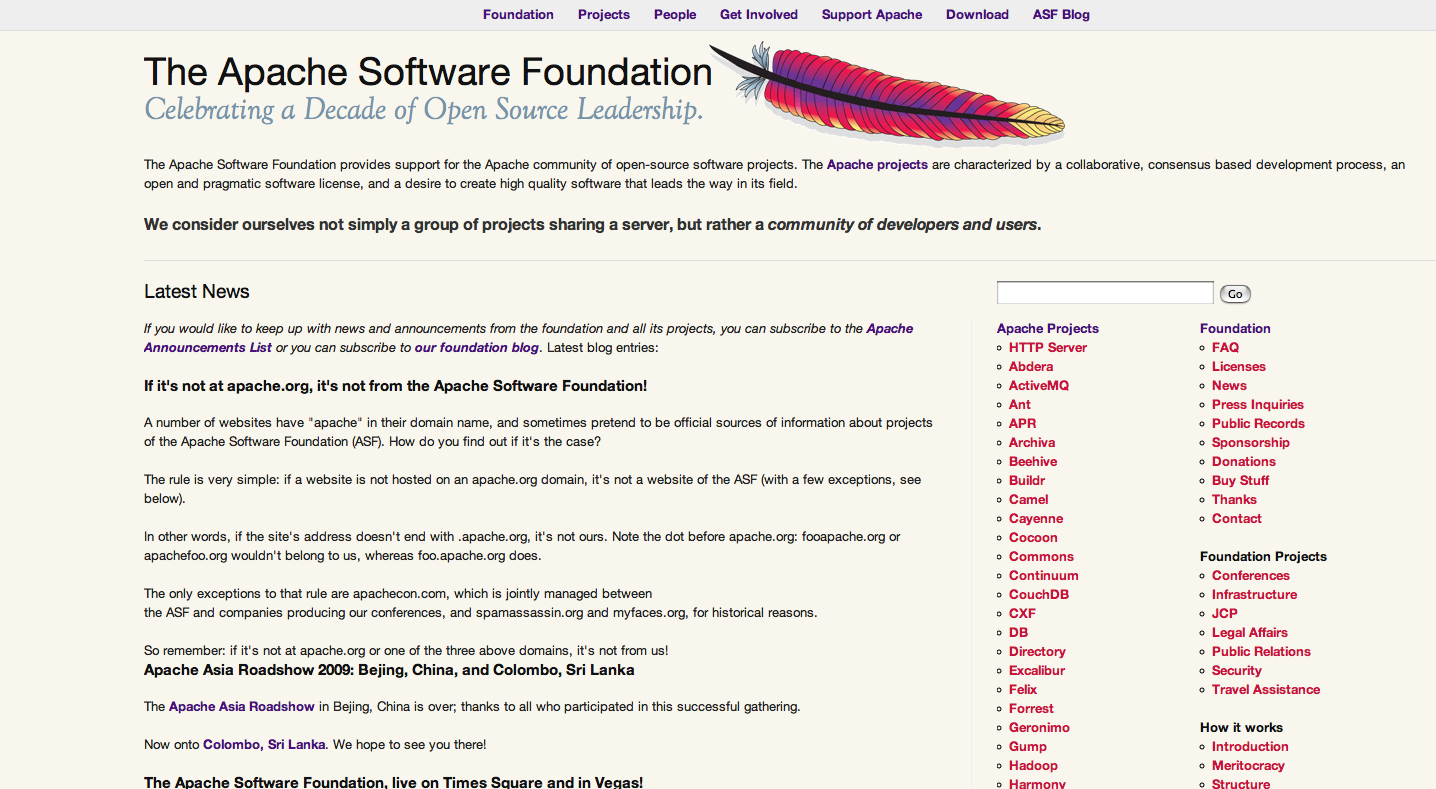Image resolution: width=1436 pixels, height=789 pixels.
Task: Open the Security link in Foundation Projects
Action: 1237,671
